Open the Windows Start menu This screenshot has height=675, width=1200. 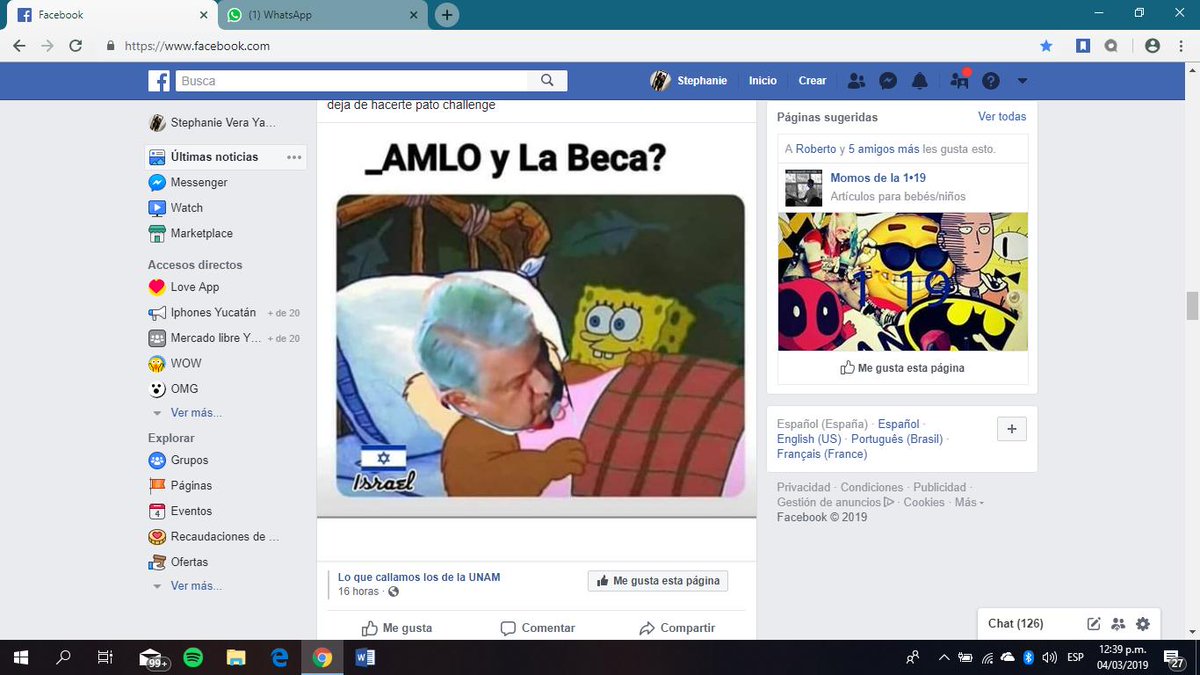20,658
